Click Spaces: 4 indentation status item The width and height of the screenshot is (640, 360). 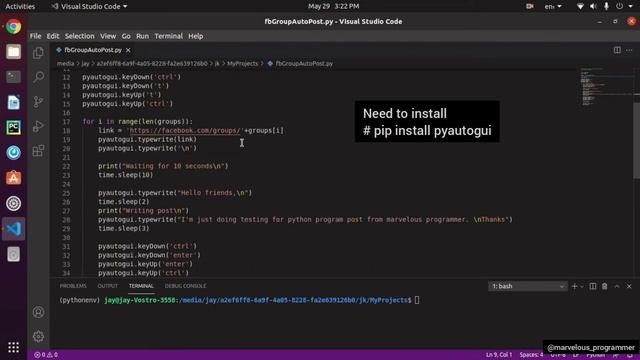coord(531,355)
